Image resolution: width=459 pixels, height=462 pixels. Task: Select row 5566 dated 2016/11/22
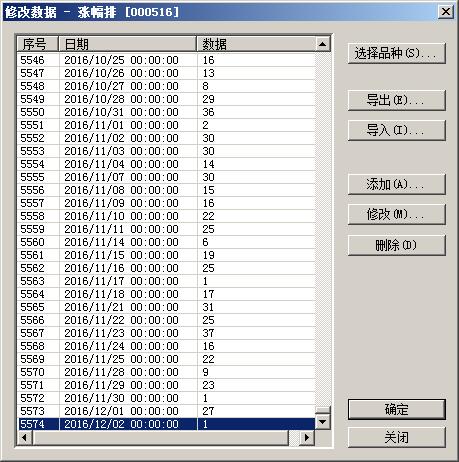tap(166, 320)
